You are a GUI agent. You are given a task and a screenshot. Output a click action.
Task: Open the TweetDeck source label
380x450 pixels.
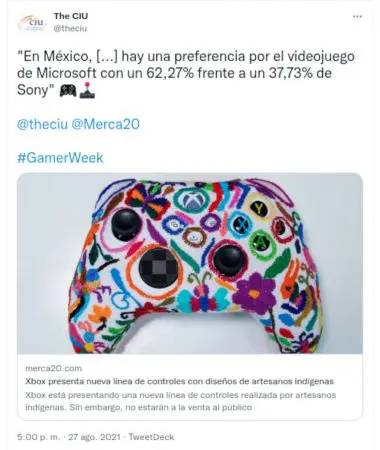pos(151,437)
